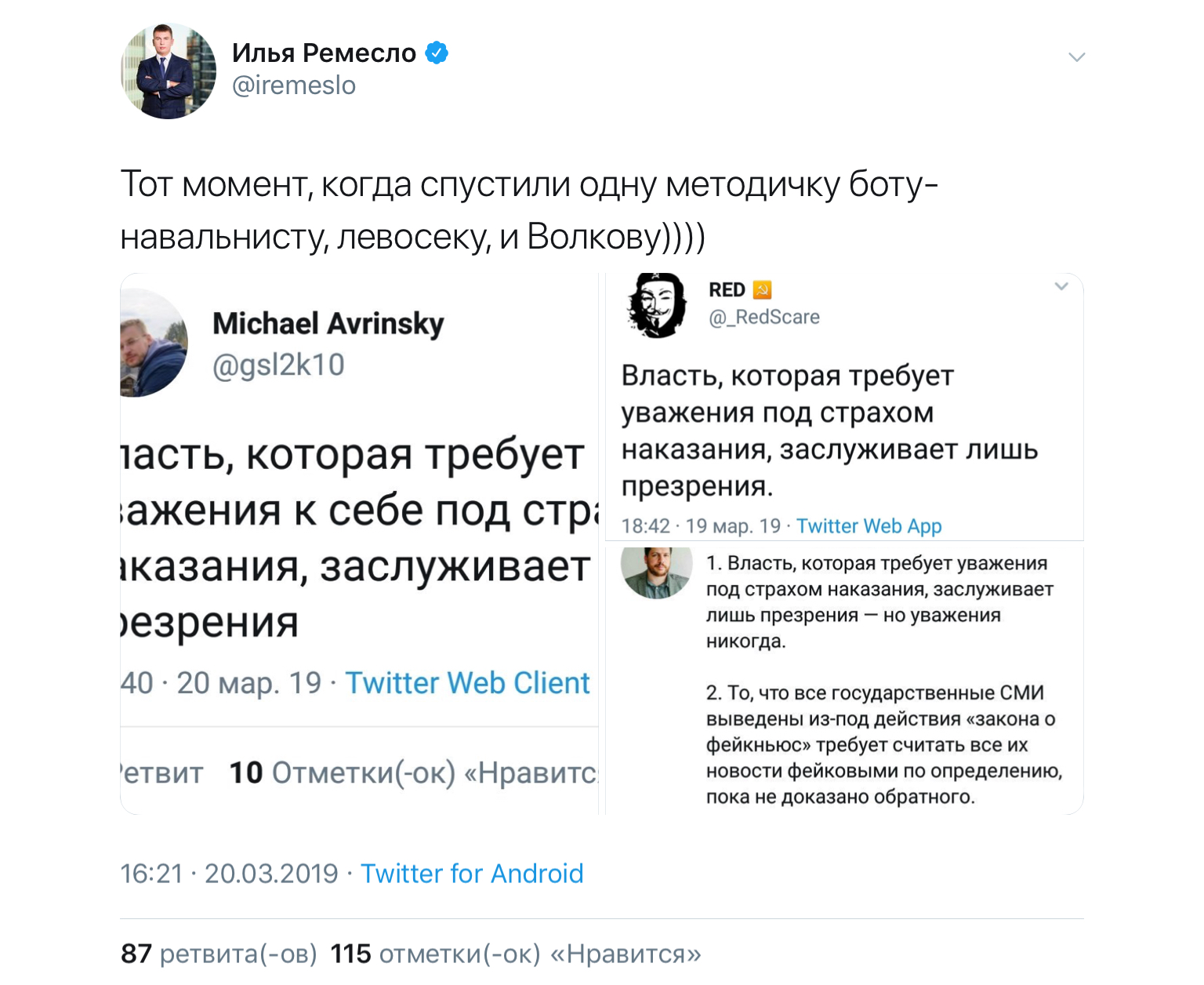The image size is (1204, 985).
Task: Click the hammer and sickle flag emoji
Action: tap(762, 290)
